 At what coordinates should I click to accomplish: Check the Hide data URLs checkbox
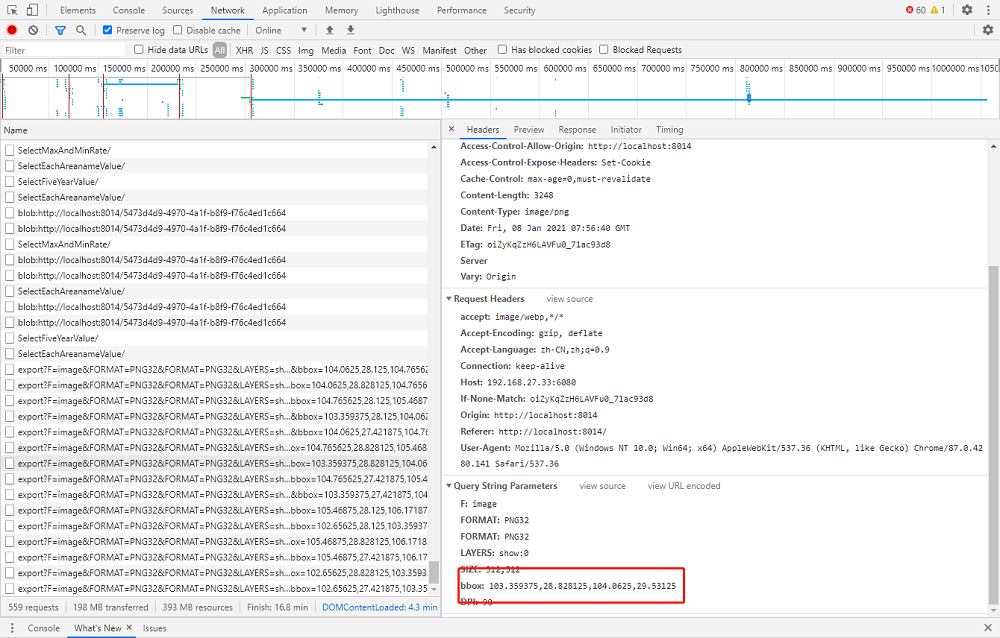[138, 49]
